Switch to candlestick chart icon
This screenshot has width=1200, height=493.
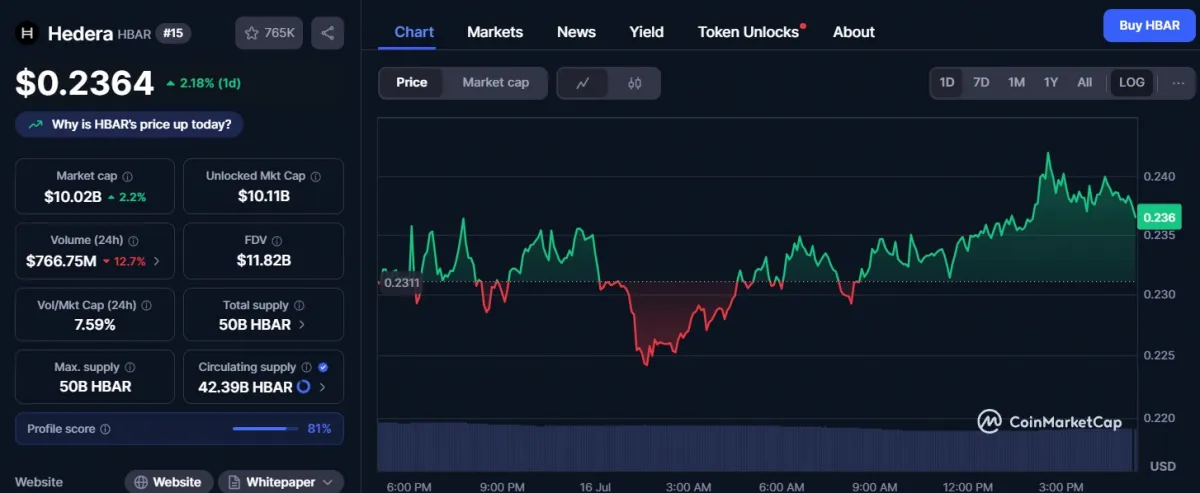pos(634,83)
